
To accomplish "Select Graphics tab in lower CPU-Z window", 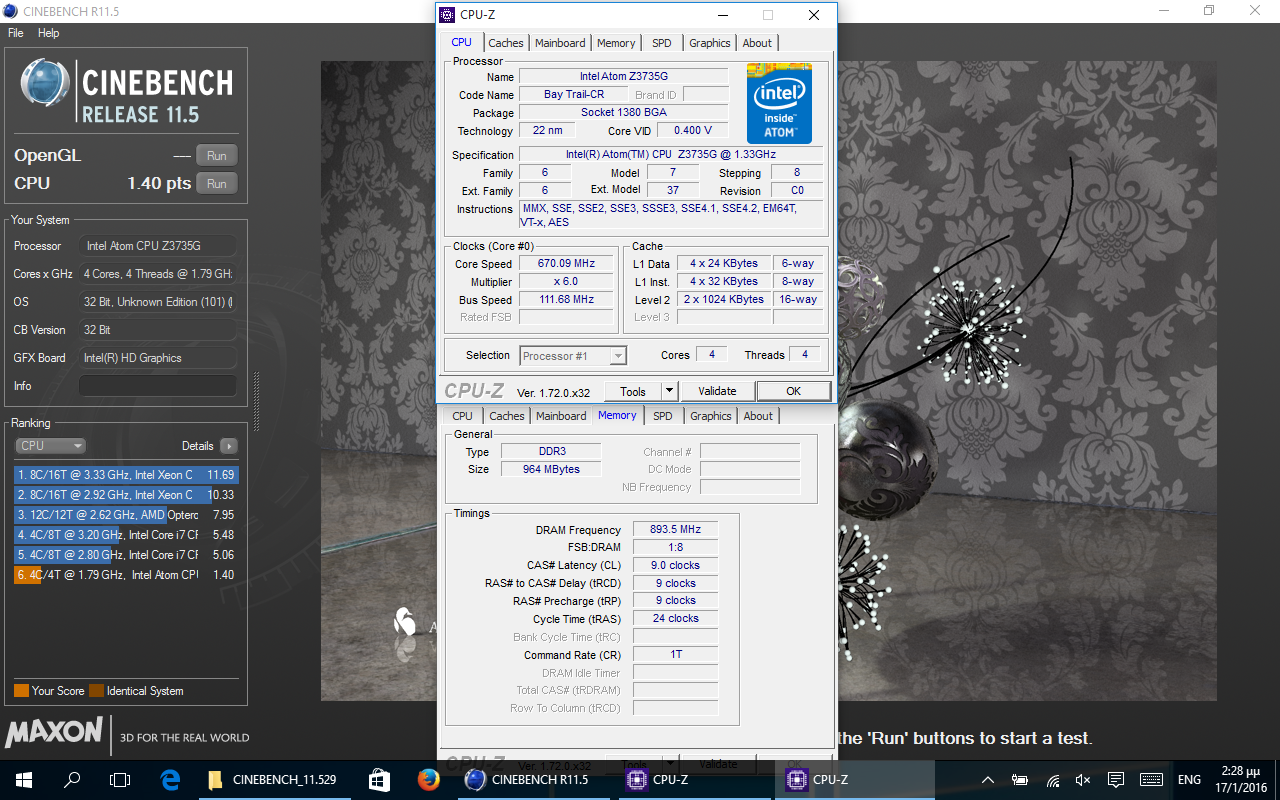I will (x=711, y=416).
